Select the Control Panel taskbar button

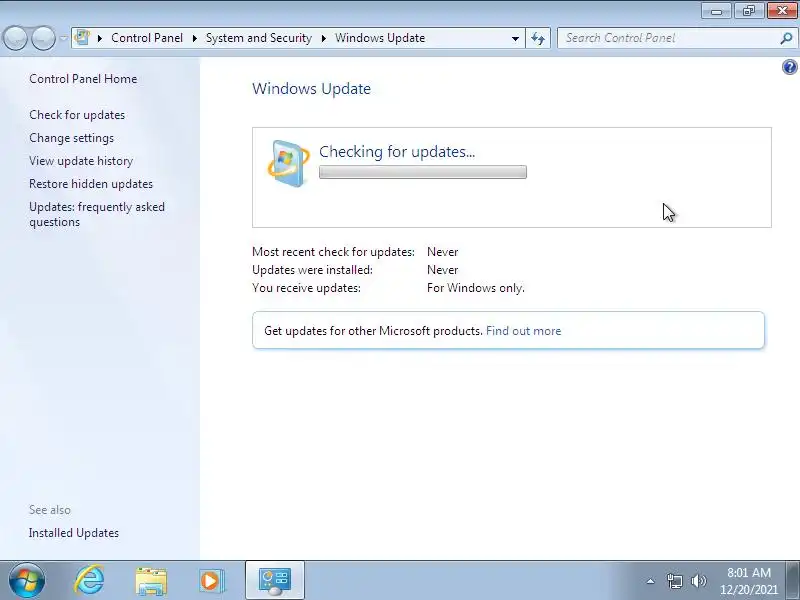[274, 581]
